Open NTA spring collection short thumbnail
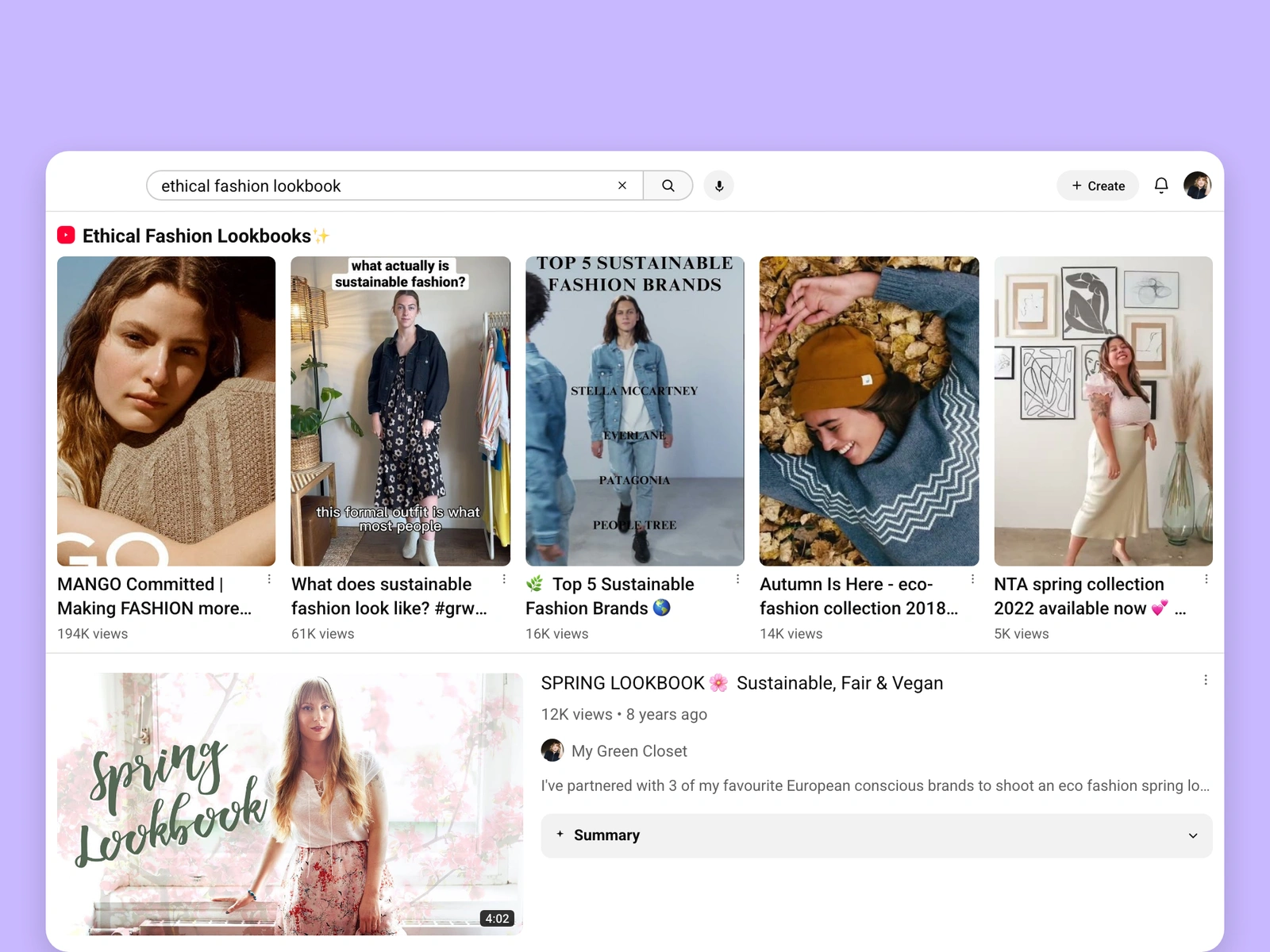 (1103, 411)
